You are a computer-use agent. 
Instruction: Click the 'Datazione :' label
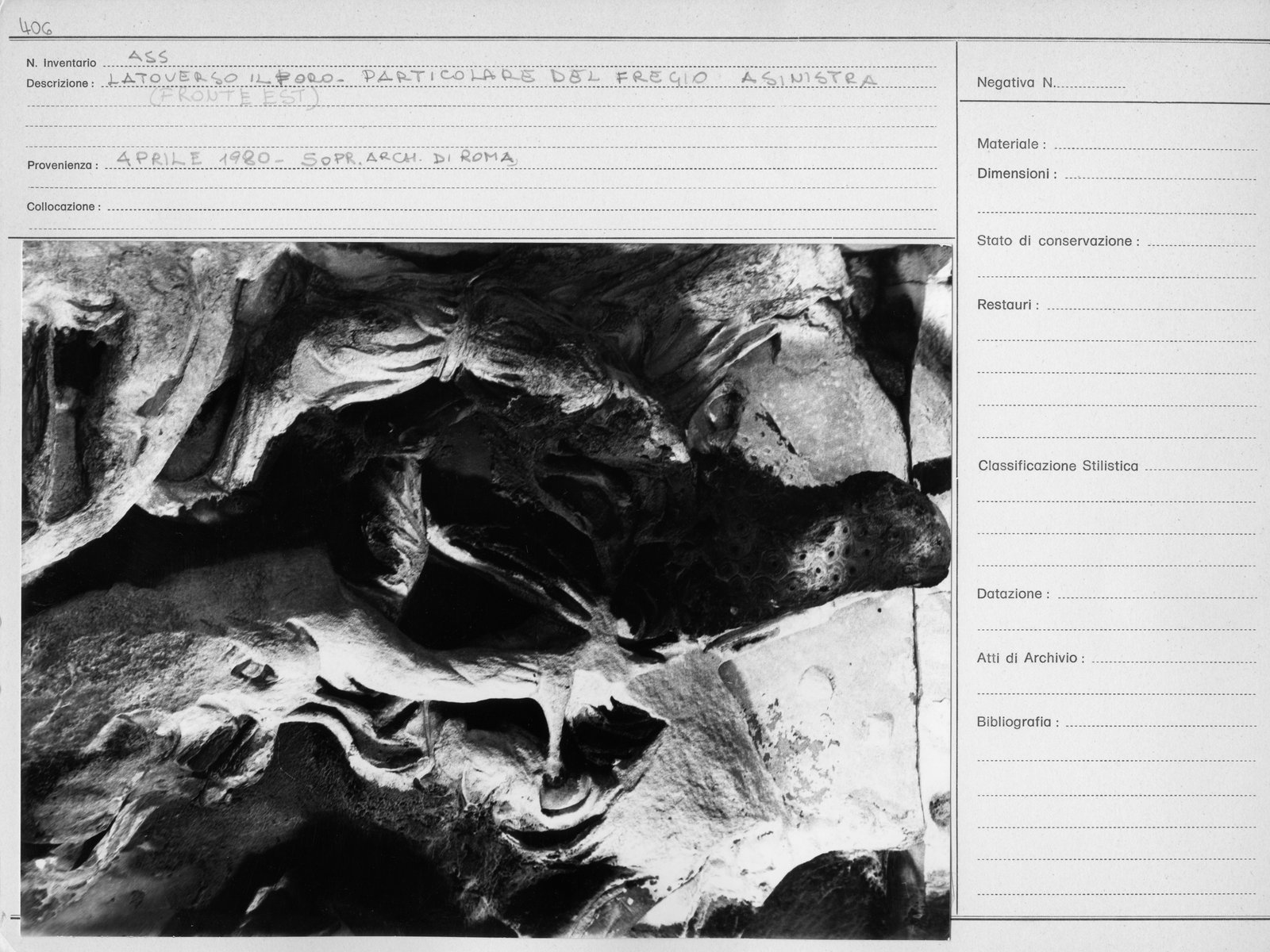click(x=1014, y=593)
